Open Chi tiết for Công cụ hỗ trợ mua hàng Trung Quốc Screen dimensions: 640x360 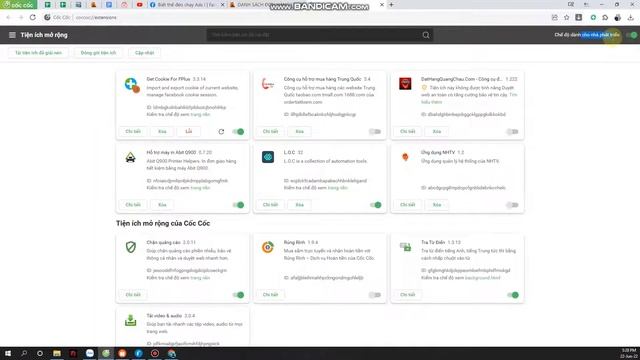click(270, 131)
